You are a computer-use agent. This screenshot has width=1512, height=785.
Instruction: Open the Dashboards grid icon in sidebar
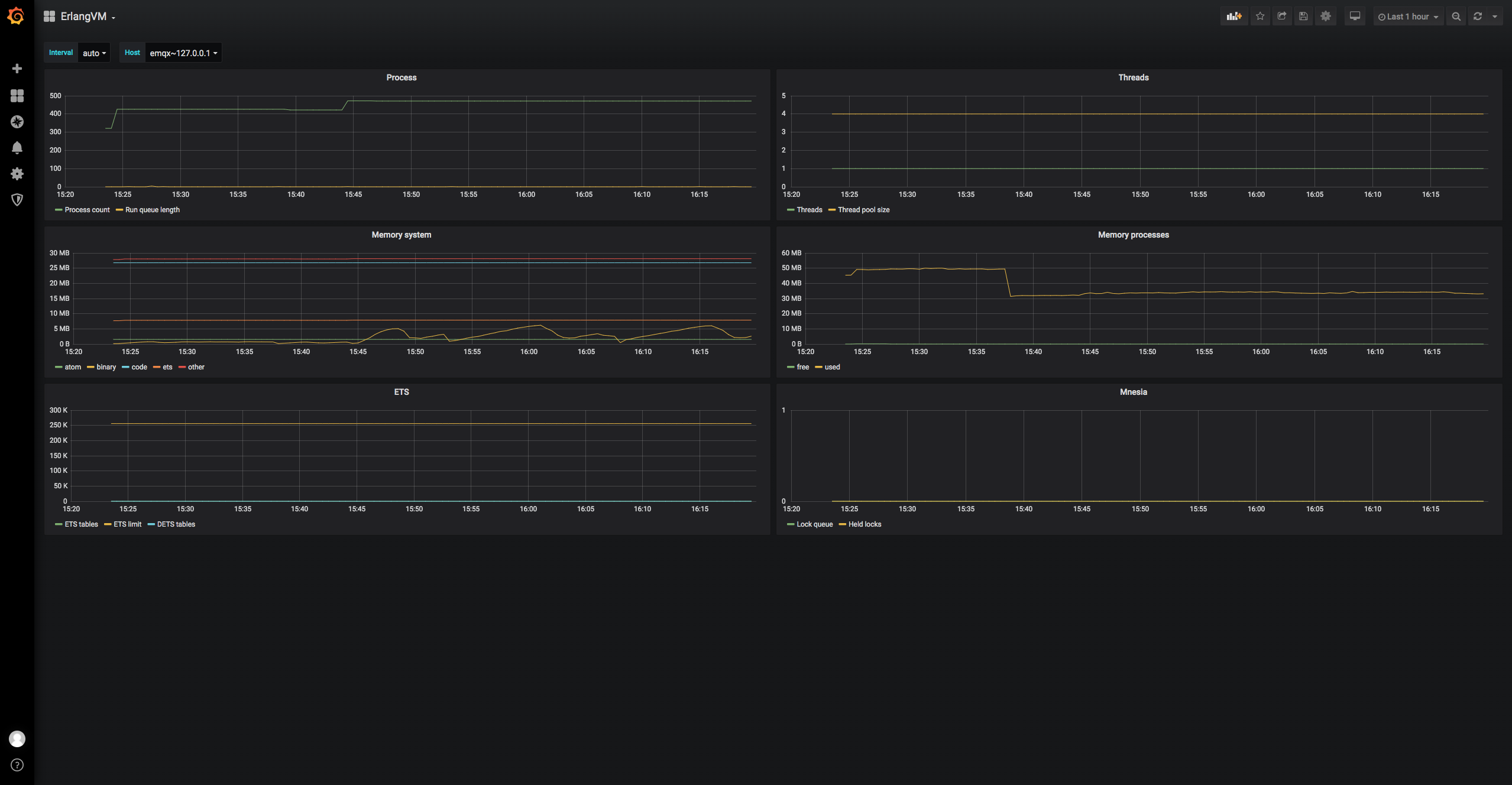coord(17,96)
